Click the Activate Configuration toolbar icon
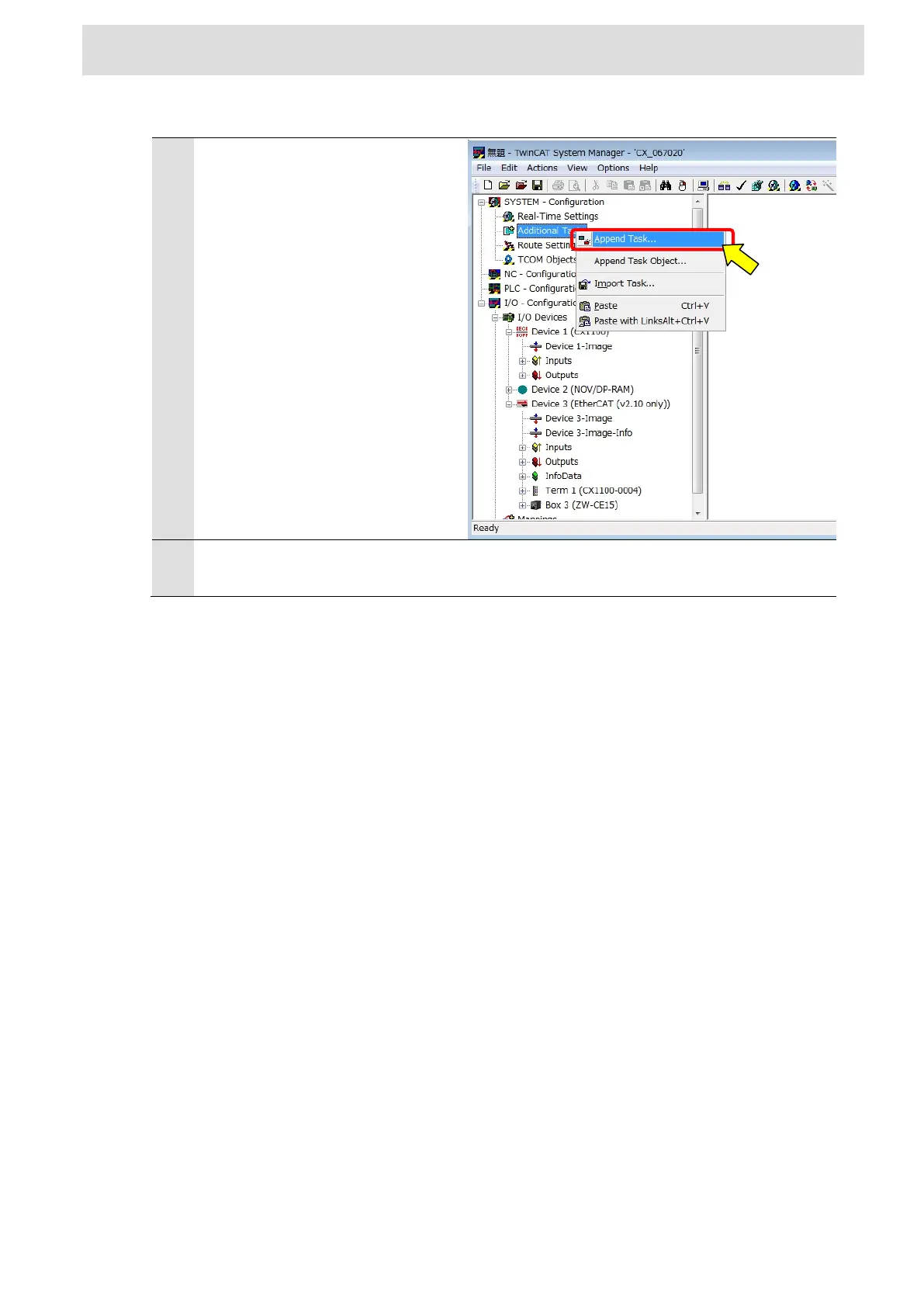Viewport: 924px width, 1307px height. tap(757, 185)
